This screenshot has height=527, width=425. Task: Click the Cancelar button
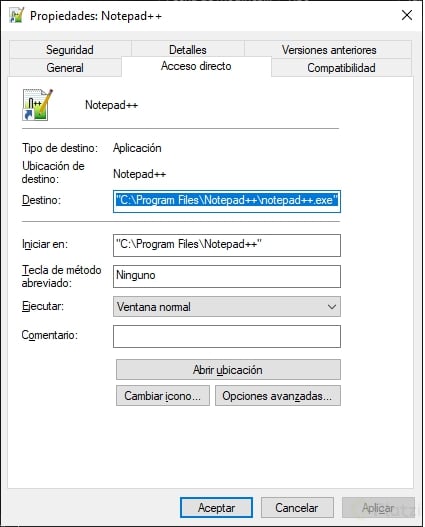point(297,508)
